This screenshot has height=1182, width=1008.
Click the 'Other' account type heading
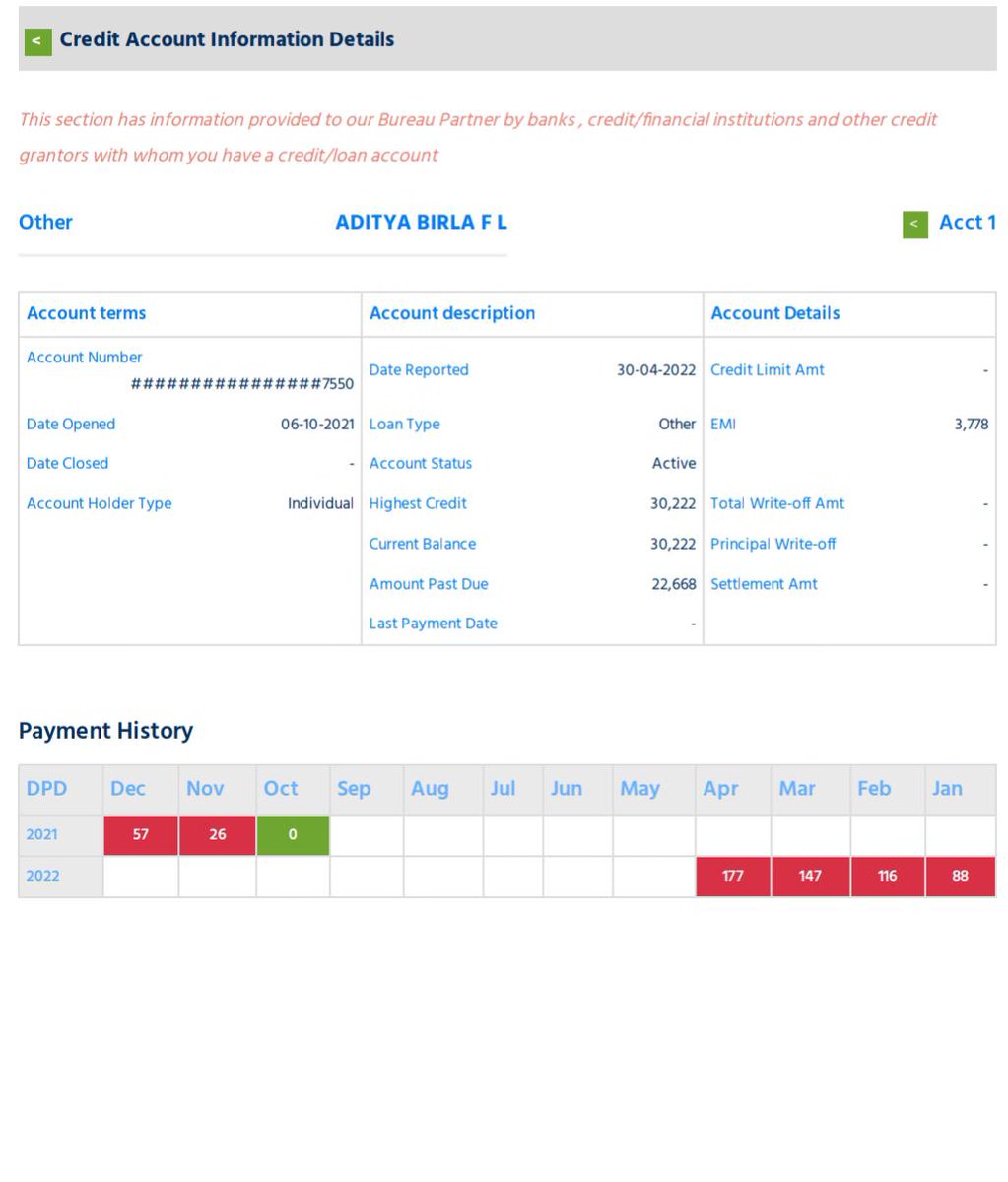point(45,223)
